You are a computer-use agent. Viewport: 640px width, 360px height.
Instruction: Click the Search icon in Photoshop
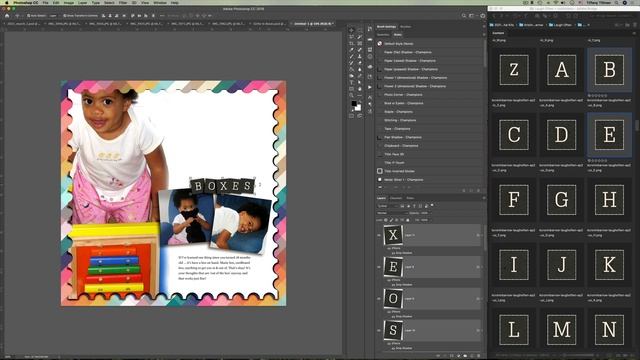pos(464,16)
